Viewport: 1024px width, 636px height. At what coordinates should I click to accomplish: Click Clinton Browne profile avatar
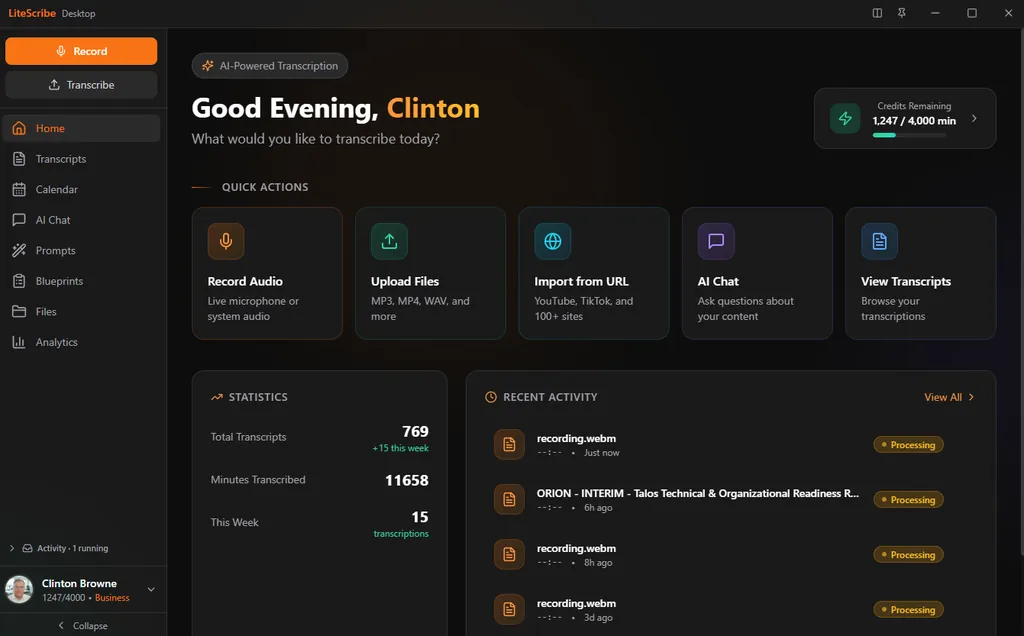pyautogui.click(x=19, y=590)
